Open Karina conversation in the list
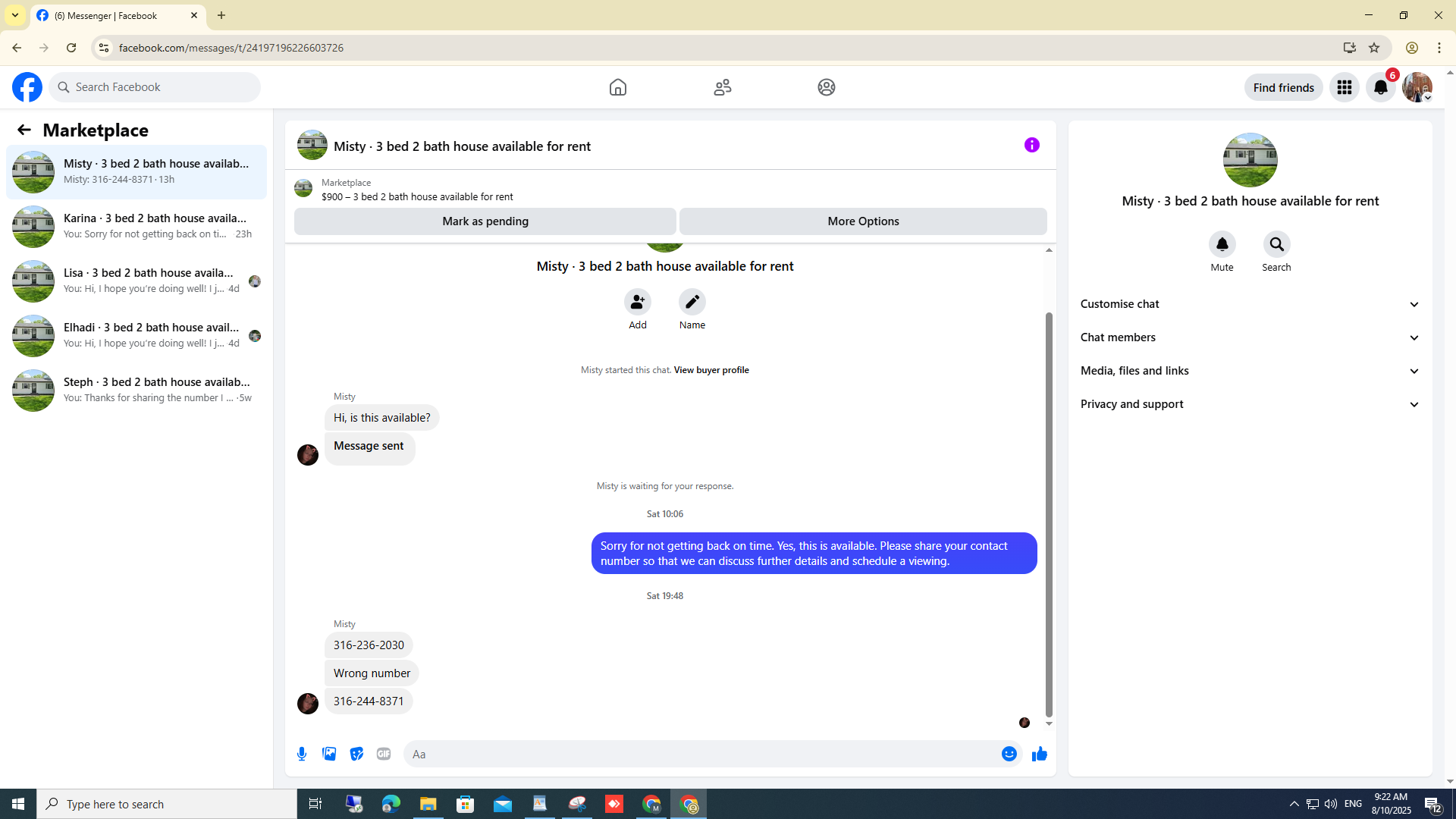Viewport: 1456px width, 819px height. click(136, 227)
